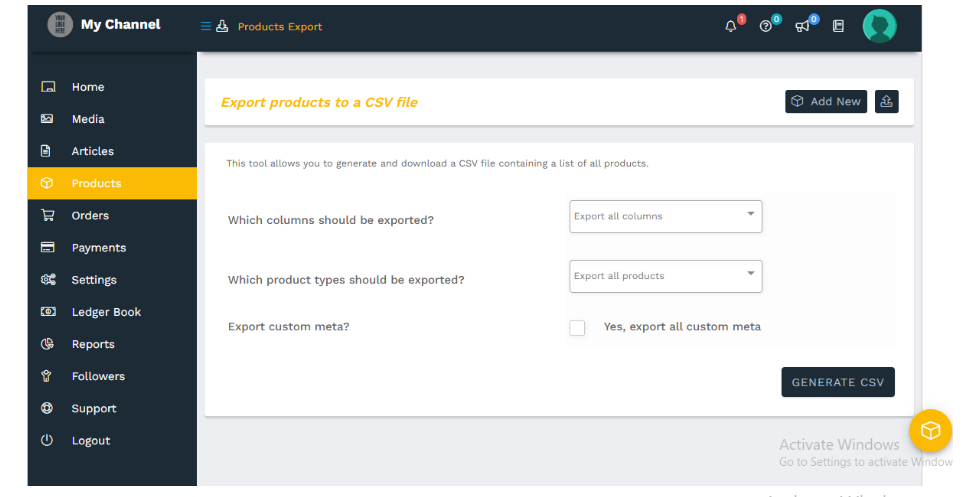
Task: Click the floating yellow box icon
Action: pos(931,431)
